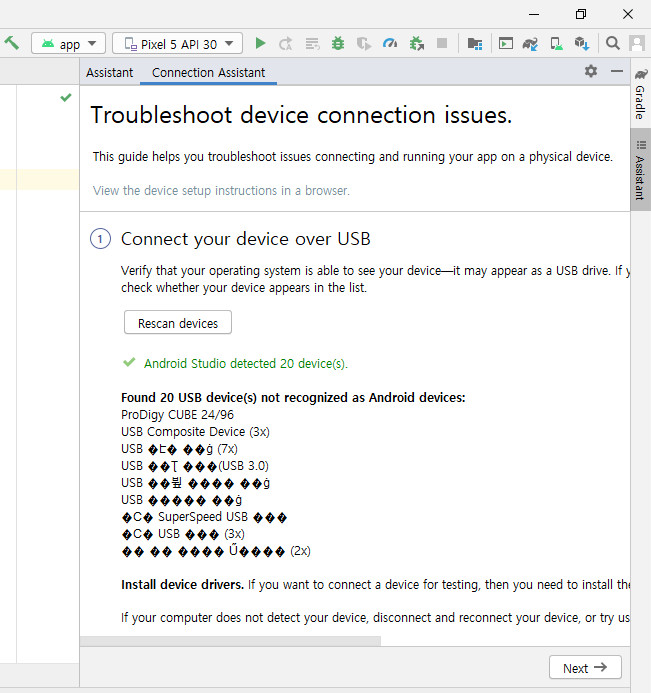The width and height of the screenshot is (651, 693).
Task: Open the Assistant panel gear settings
Action: 591,71
